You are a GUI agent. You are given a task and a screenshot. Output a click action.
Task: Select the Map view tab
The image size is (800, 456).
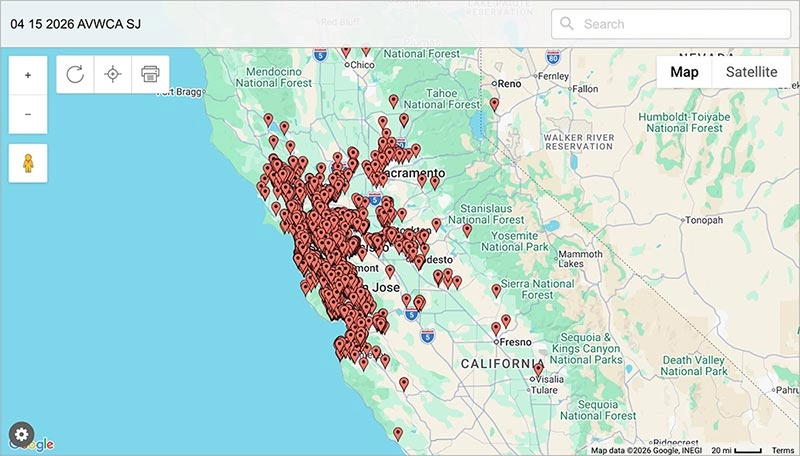pos(684,72)
